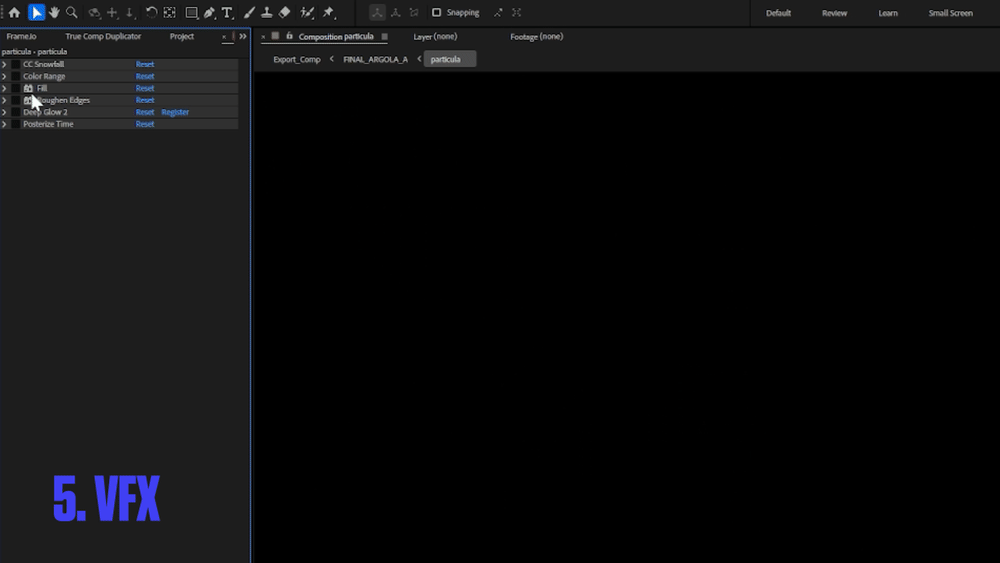Click Register link for Deep Glow 2
Image resolution: width=1000 pixels, height=563 pixels.
(x=175, y=112)
